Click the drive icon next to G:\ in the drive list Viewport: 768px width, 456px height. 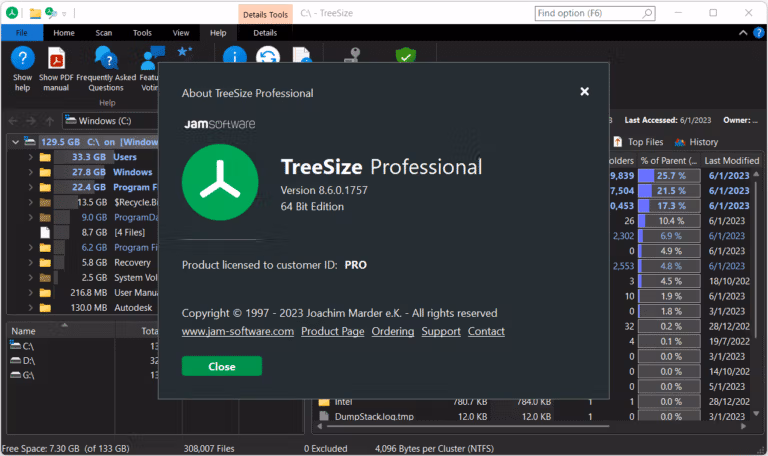point(16,375)
